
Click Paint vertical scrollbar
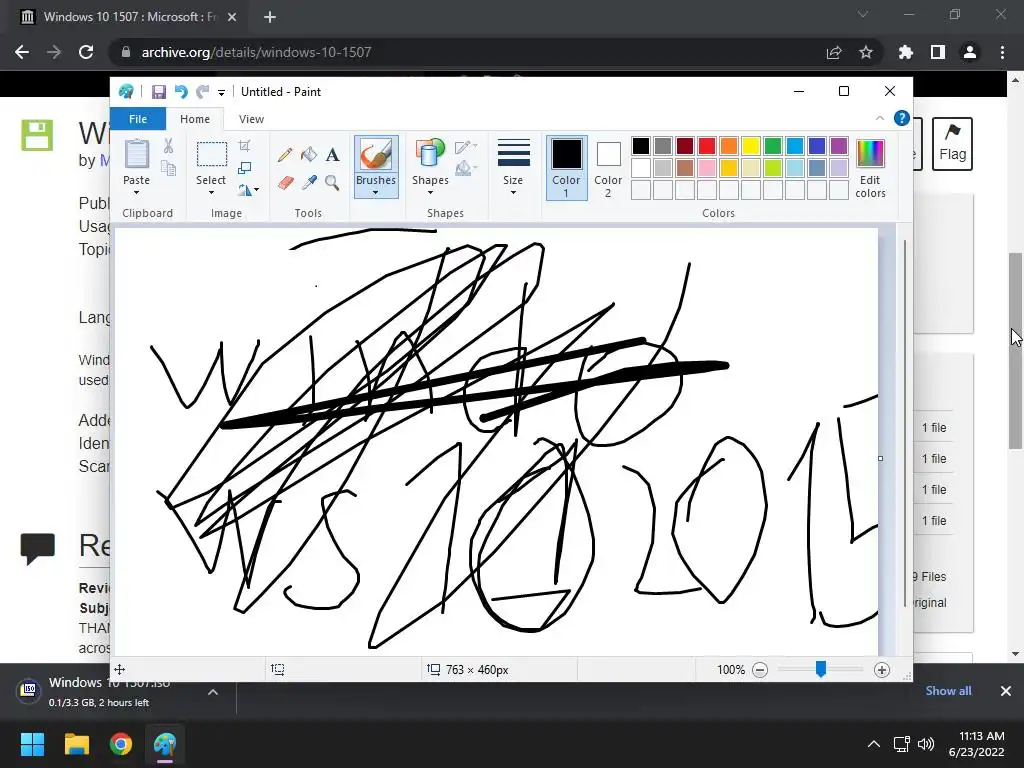[904, 423]
